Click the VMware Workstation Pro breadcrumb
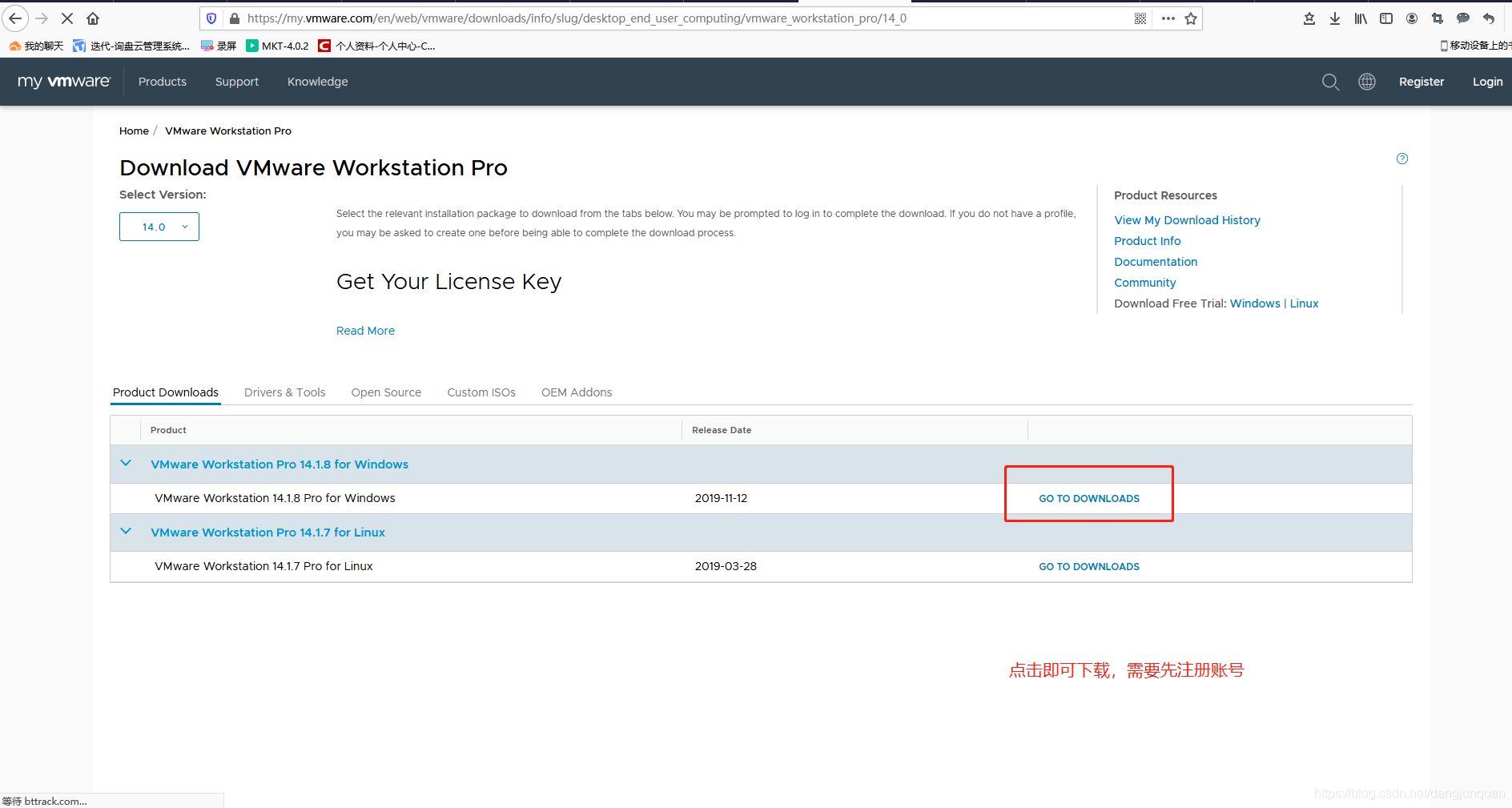The width and height of the screenshot is (1512, 808). tap(228, 131)
